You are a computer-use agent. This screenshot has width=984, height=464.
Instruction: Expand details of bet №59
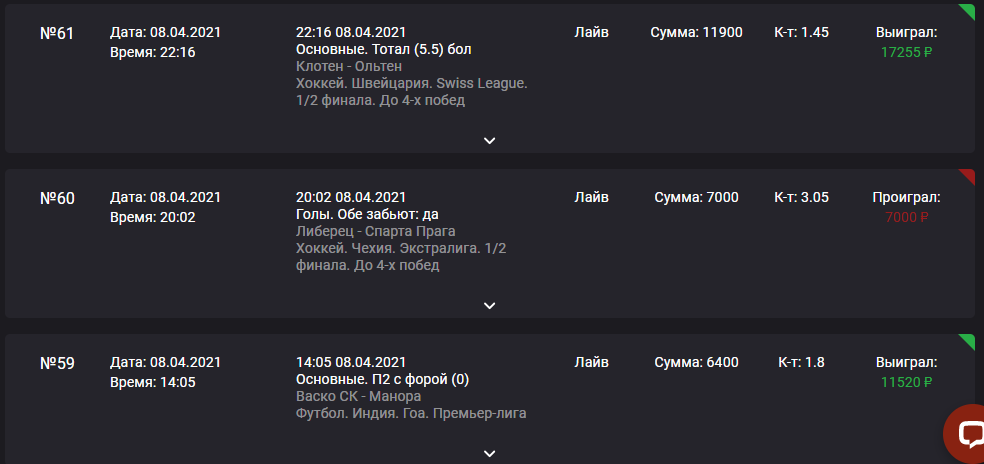tap(489, 453)
